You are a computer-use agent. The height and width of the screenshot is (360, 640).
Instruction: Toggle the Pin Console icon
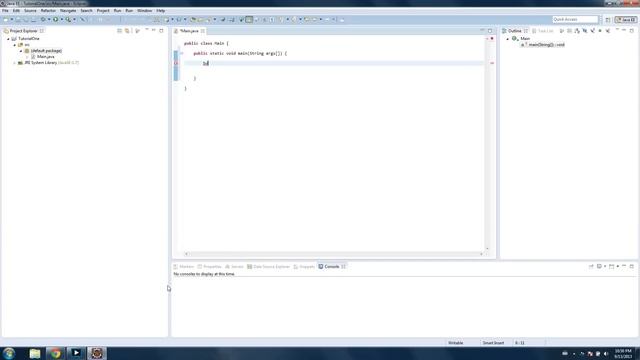[x=591, y=266]
